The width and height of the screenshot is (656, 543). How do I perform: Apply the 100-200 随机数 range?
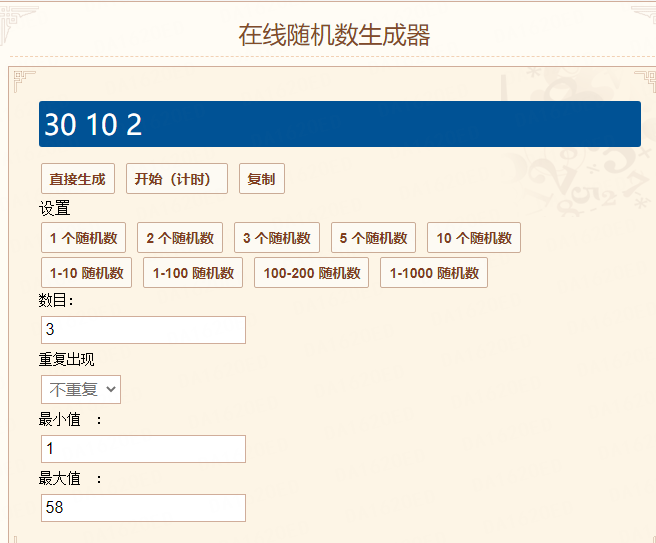pos(311,273)
